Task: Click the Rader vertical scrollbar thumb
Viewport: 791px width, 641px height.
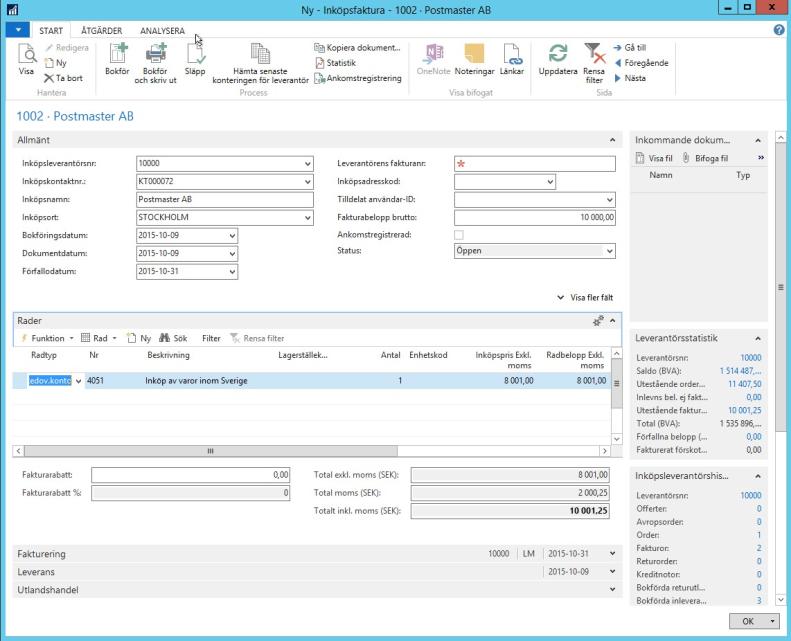Action: pyautogui.click(x=616, y=384)
